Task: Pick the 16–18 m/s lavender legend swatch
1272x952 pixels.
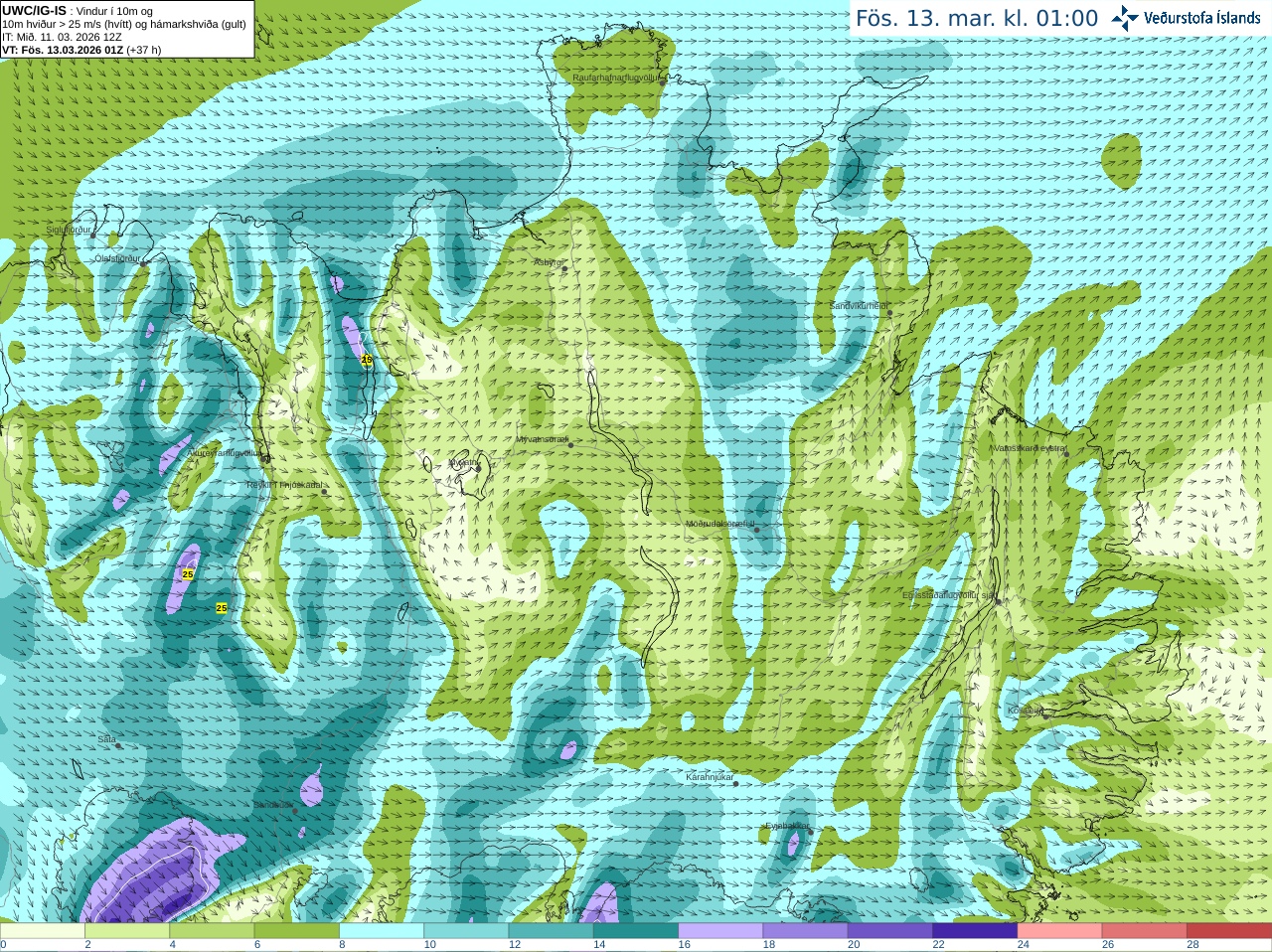Action: pos(720,931)
